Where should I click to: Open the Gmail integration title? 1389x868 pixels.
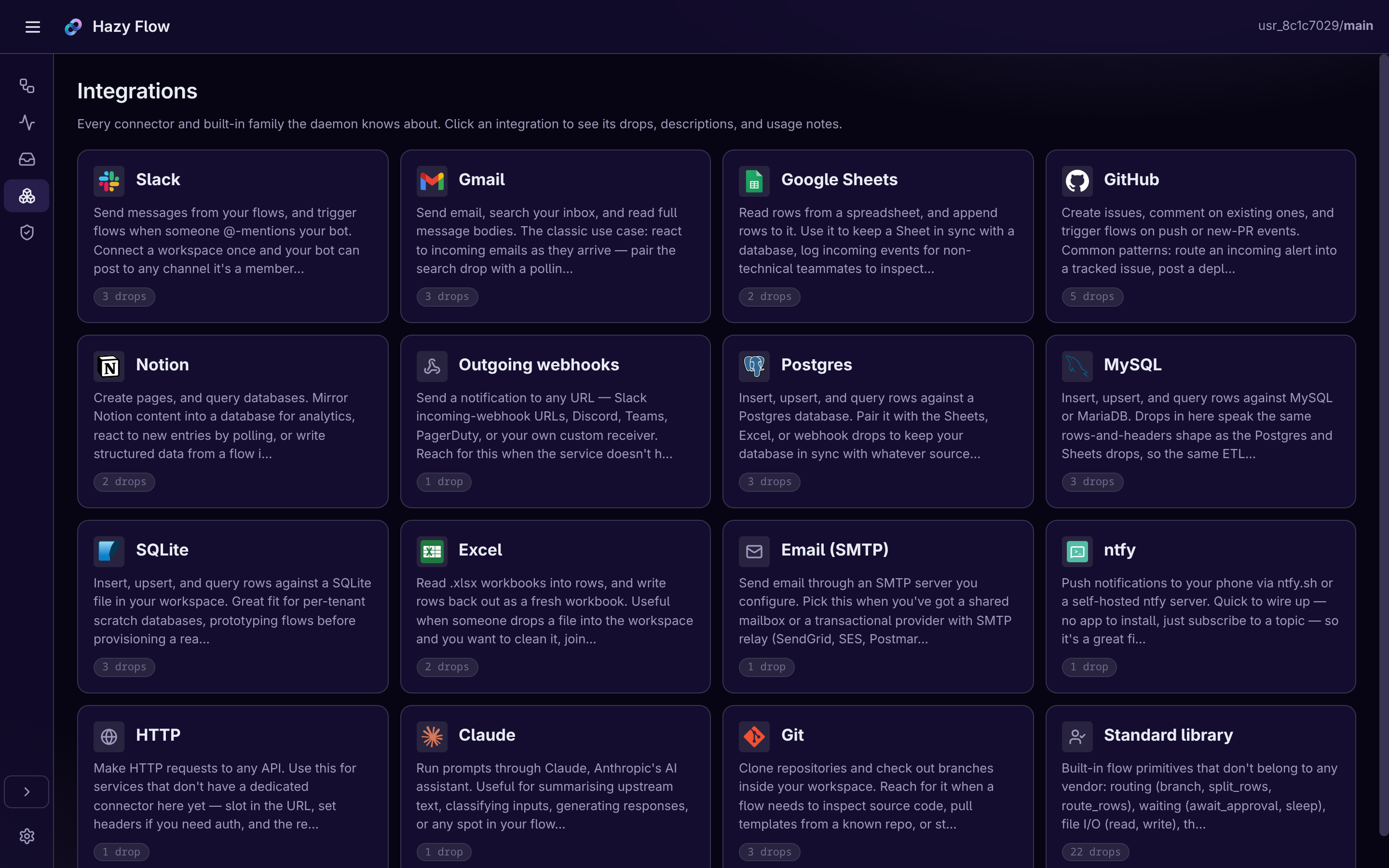(x=481, y=180)
